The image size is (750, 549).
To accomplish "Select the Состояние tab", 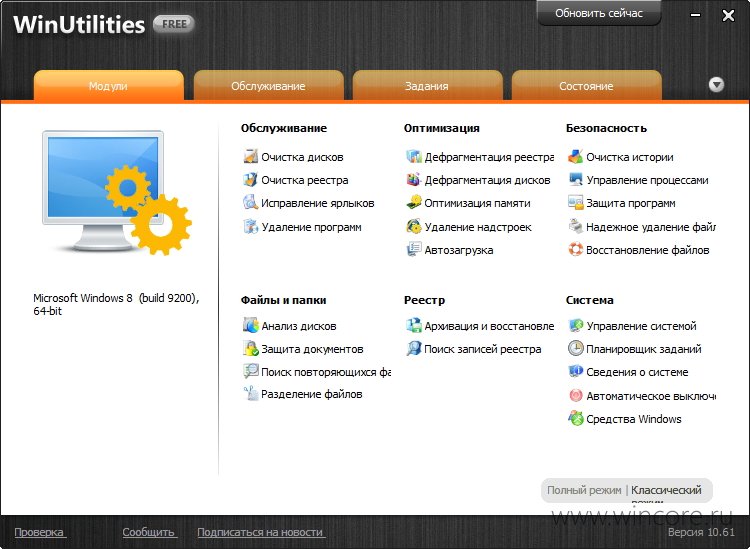I will click(586, 86).
